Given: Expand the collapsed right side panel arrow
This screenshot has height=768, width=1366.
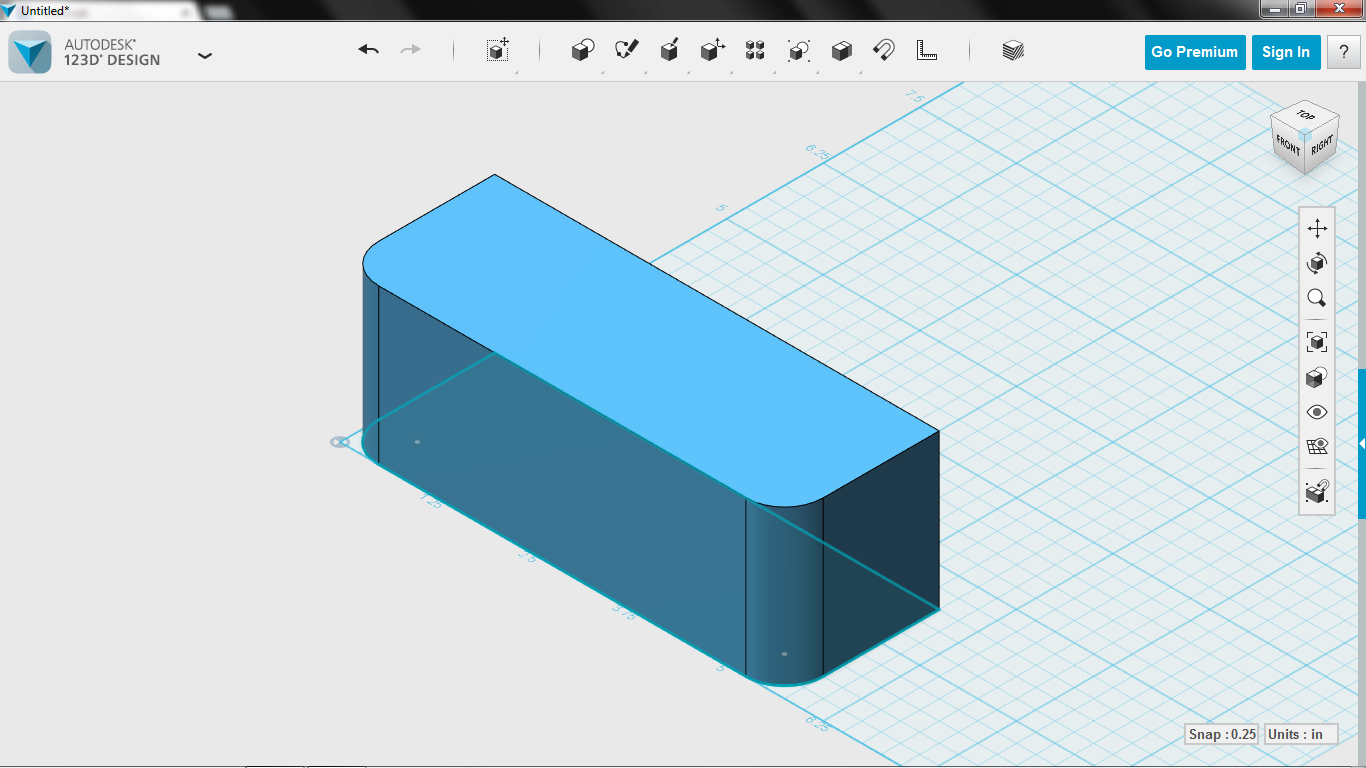Looking at the screenshot, I should pos(1362,443).
